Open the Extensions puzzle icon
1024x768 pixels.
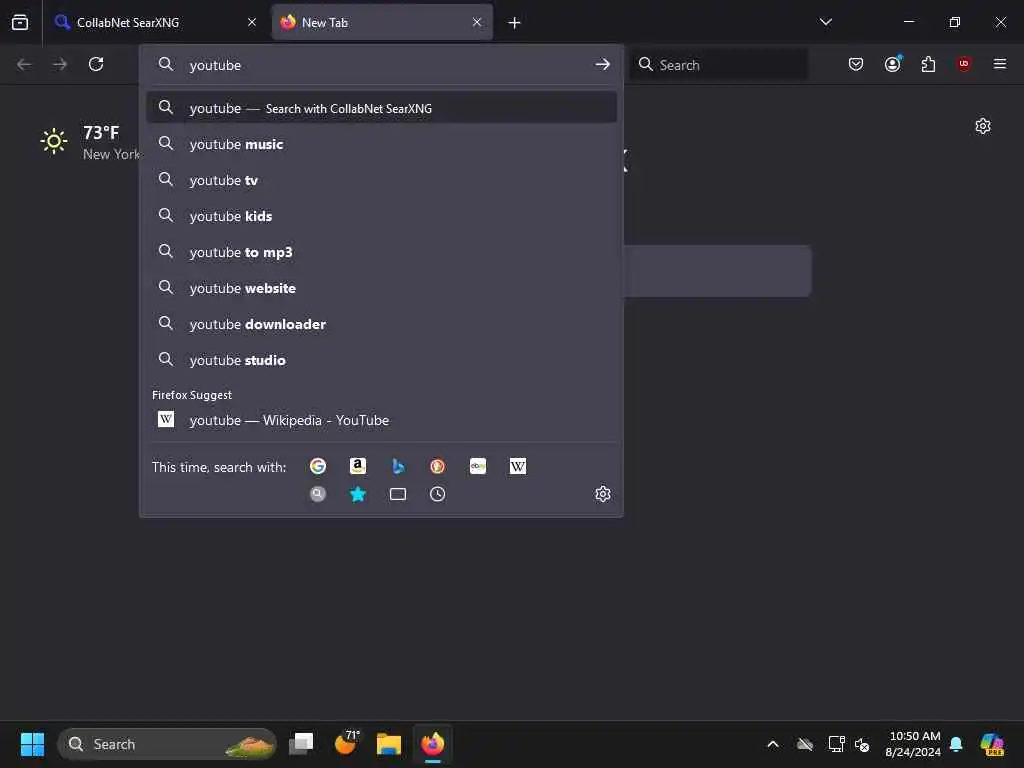pyautogui.click(x=928, y=64)
